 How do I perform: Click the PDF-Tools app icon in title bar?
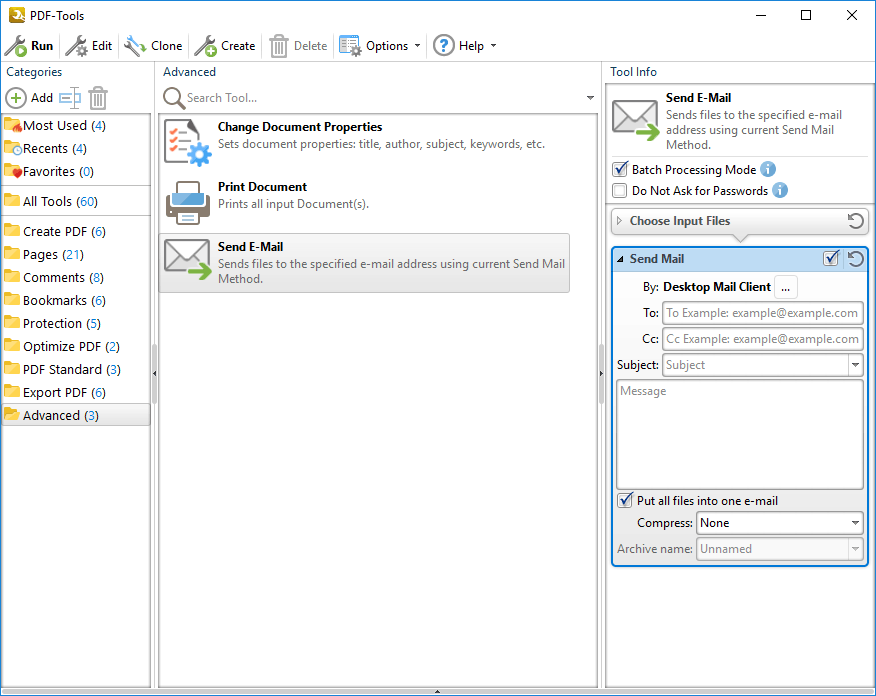17,15
